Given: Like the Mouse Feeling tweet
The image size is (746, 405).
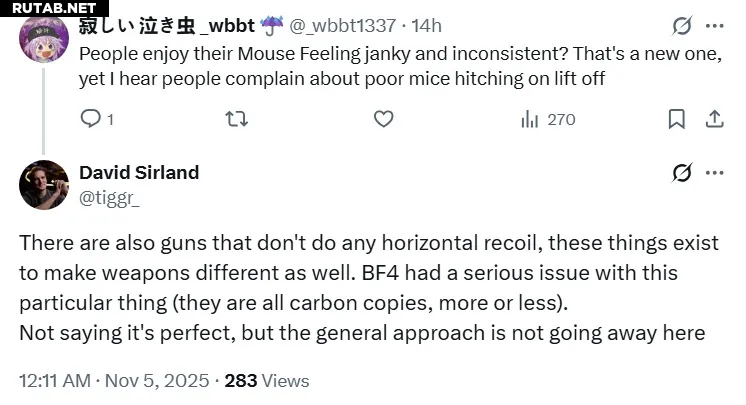Looking at the screenshot, I should point(383,119).
